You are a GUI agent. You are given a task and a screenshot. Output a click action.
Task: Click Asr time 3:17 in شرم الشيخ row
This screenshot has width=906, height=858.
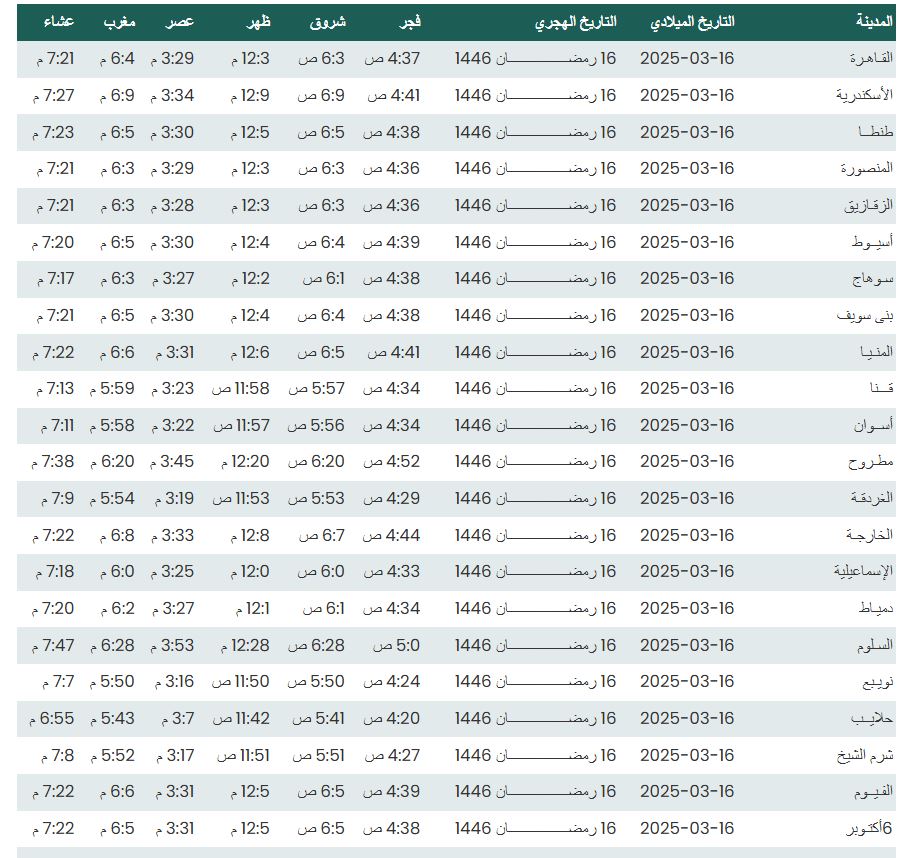175,756
